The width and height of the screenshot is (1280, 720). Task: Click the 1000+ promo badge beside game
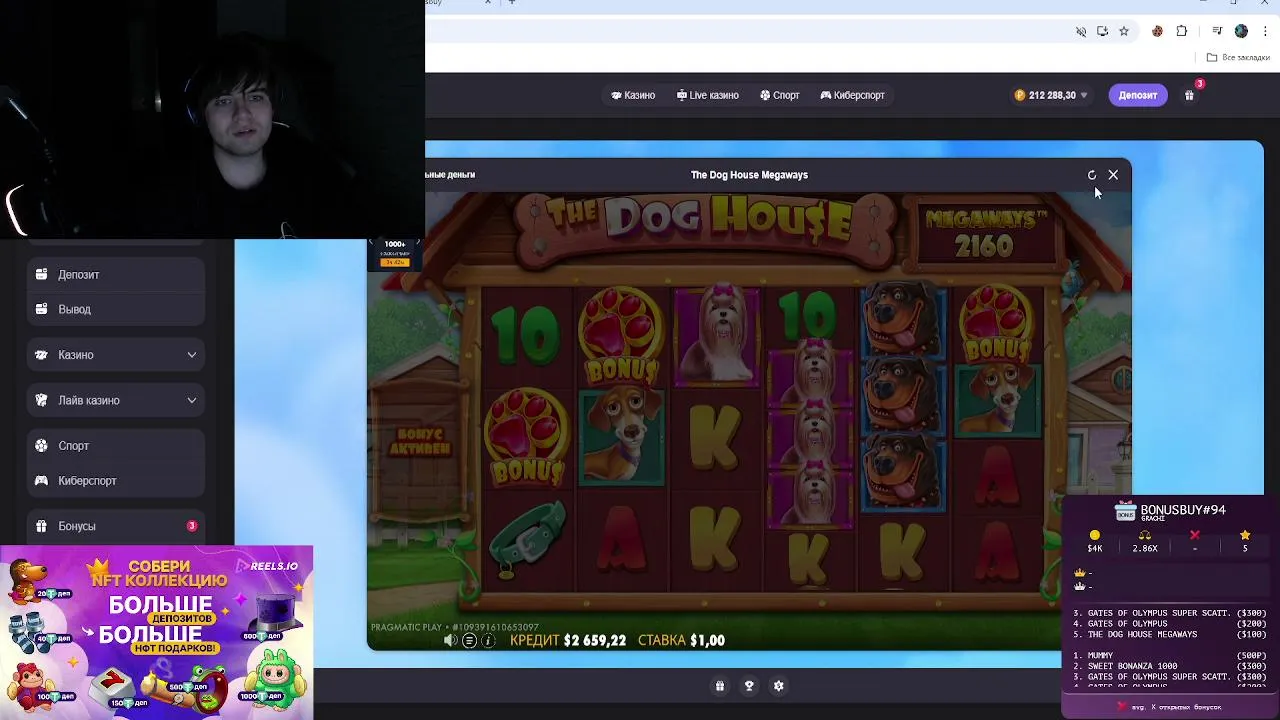tap(395, 252)
